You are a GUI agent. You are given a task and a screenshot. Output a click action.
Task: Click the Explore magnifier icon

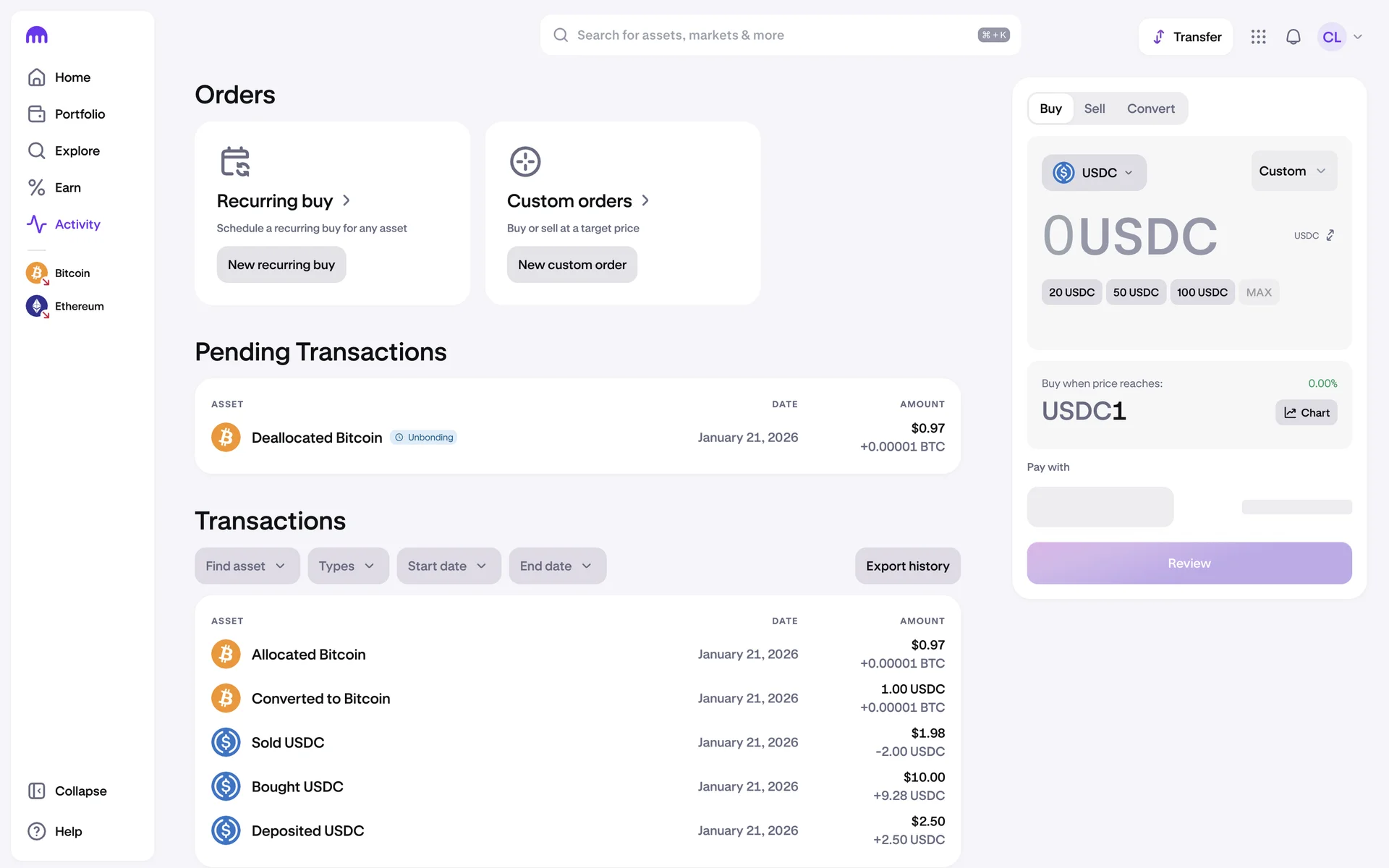pos(36,150)
